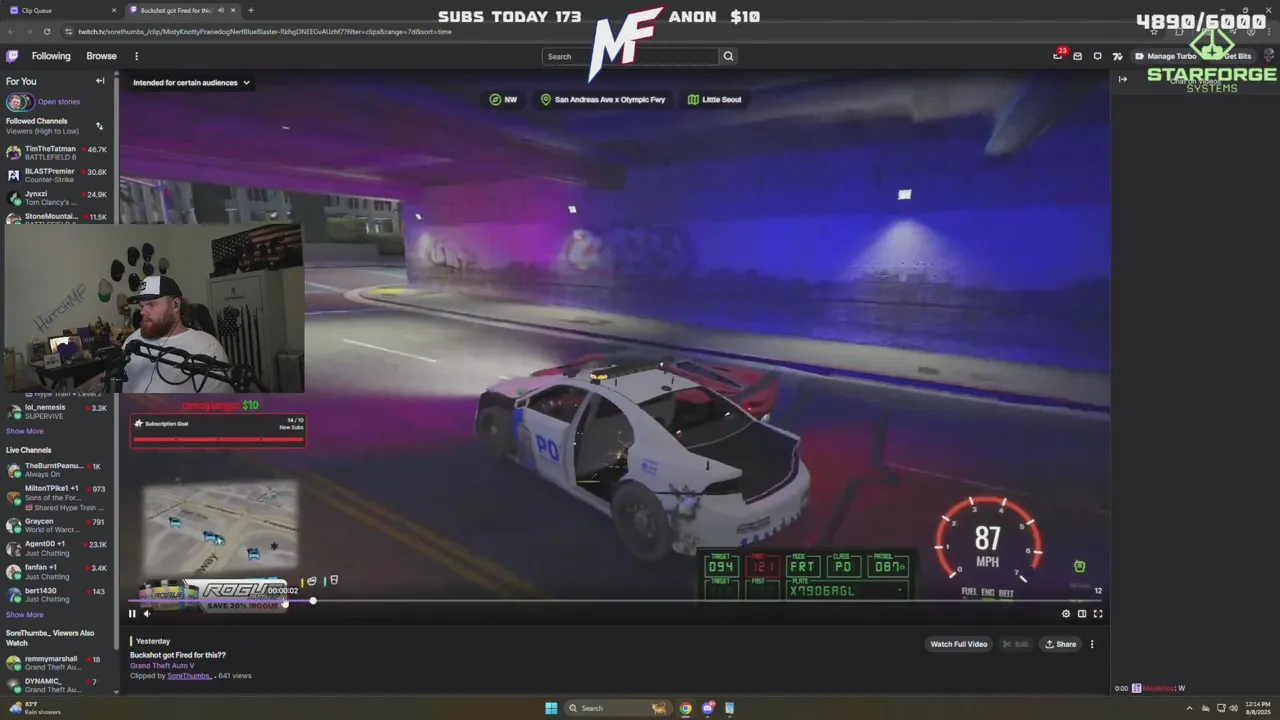Switch player to theatre mode

pos(1082,614)
